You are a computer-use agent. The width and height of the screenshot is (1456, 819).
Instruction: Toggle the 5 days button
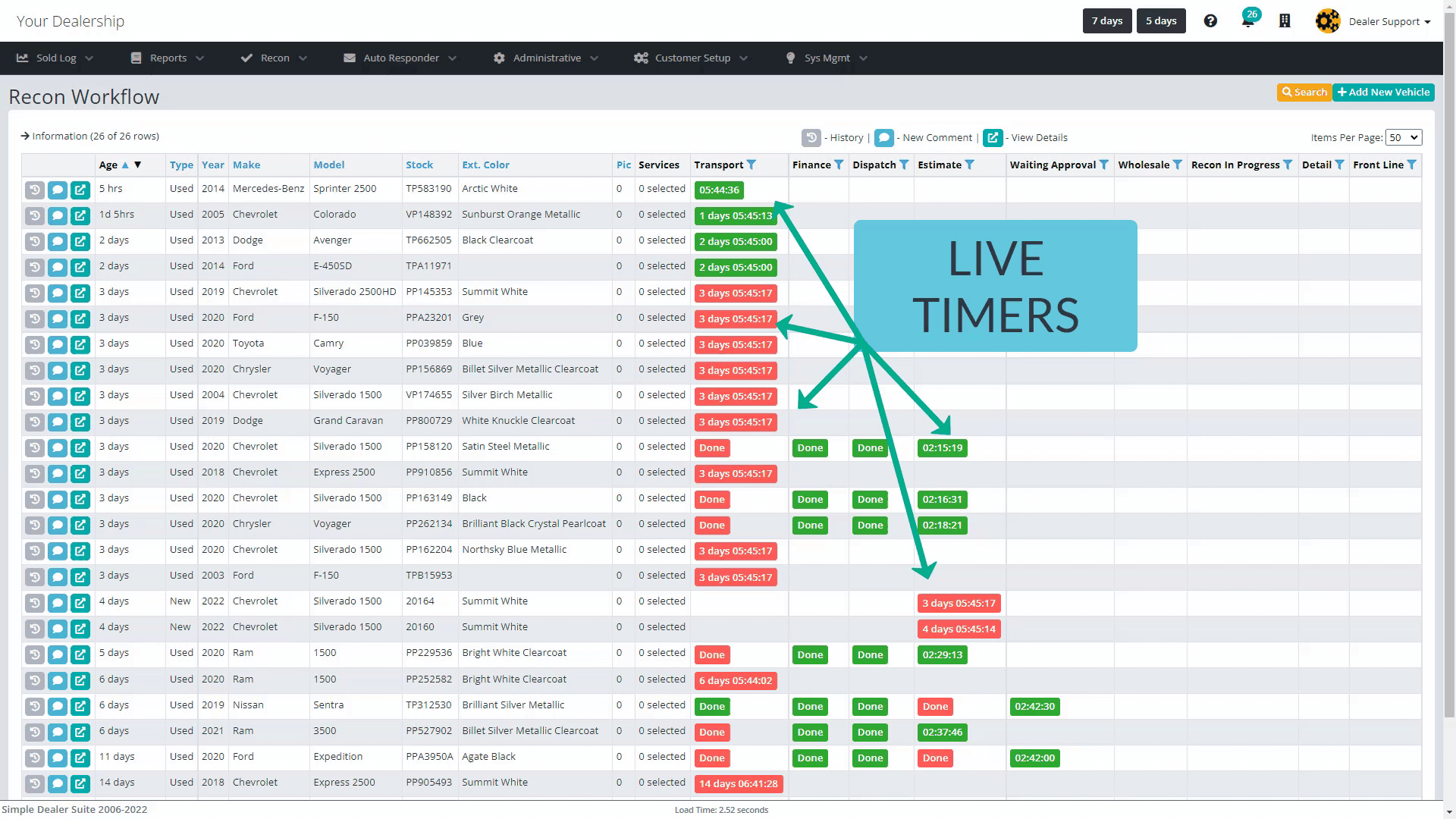pos(1160,21)
